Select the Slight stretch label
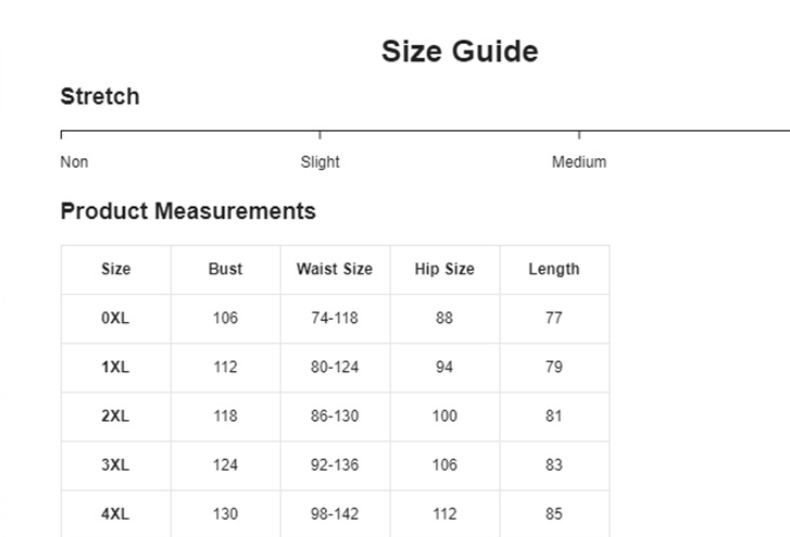The image size is (790, 537). pos(320,162)
